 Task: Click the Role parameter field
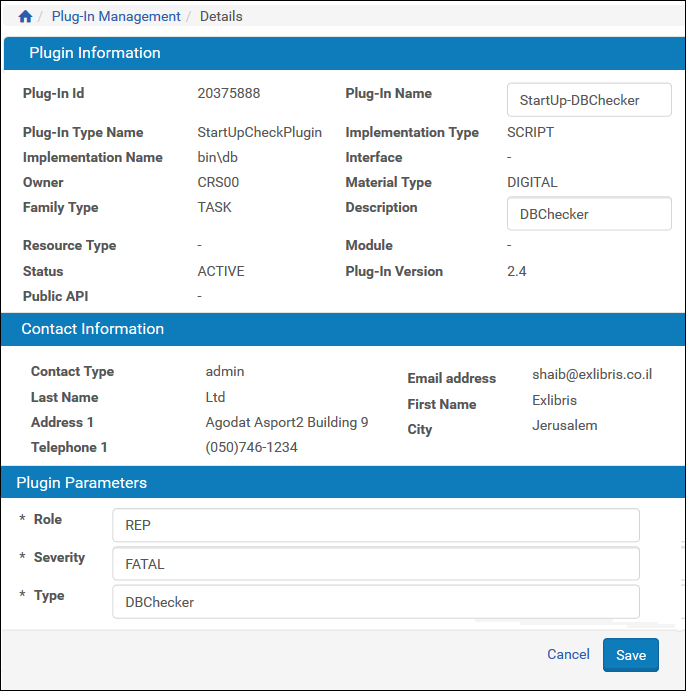pyautogui.click(x=375, y=525)
